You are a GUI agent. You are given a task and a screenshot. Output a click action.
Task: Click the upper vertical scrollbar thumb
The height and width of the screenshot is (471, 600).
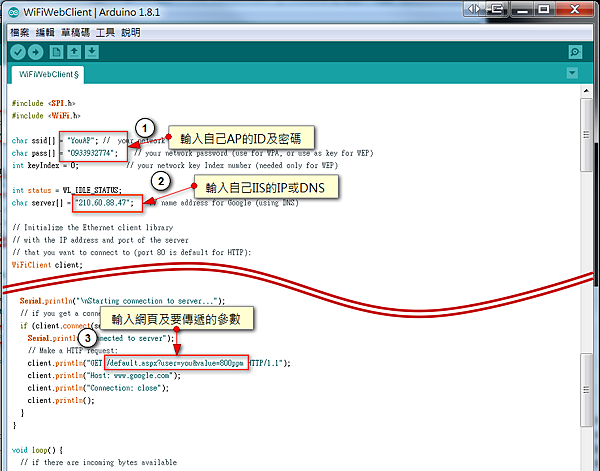pyautogui.click(x=586, y=135)
